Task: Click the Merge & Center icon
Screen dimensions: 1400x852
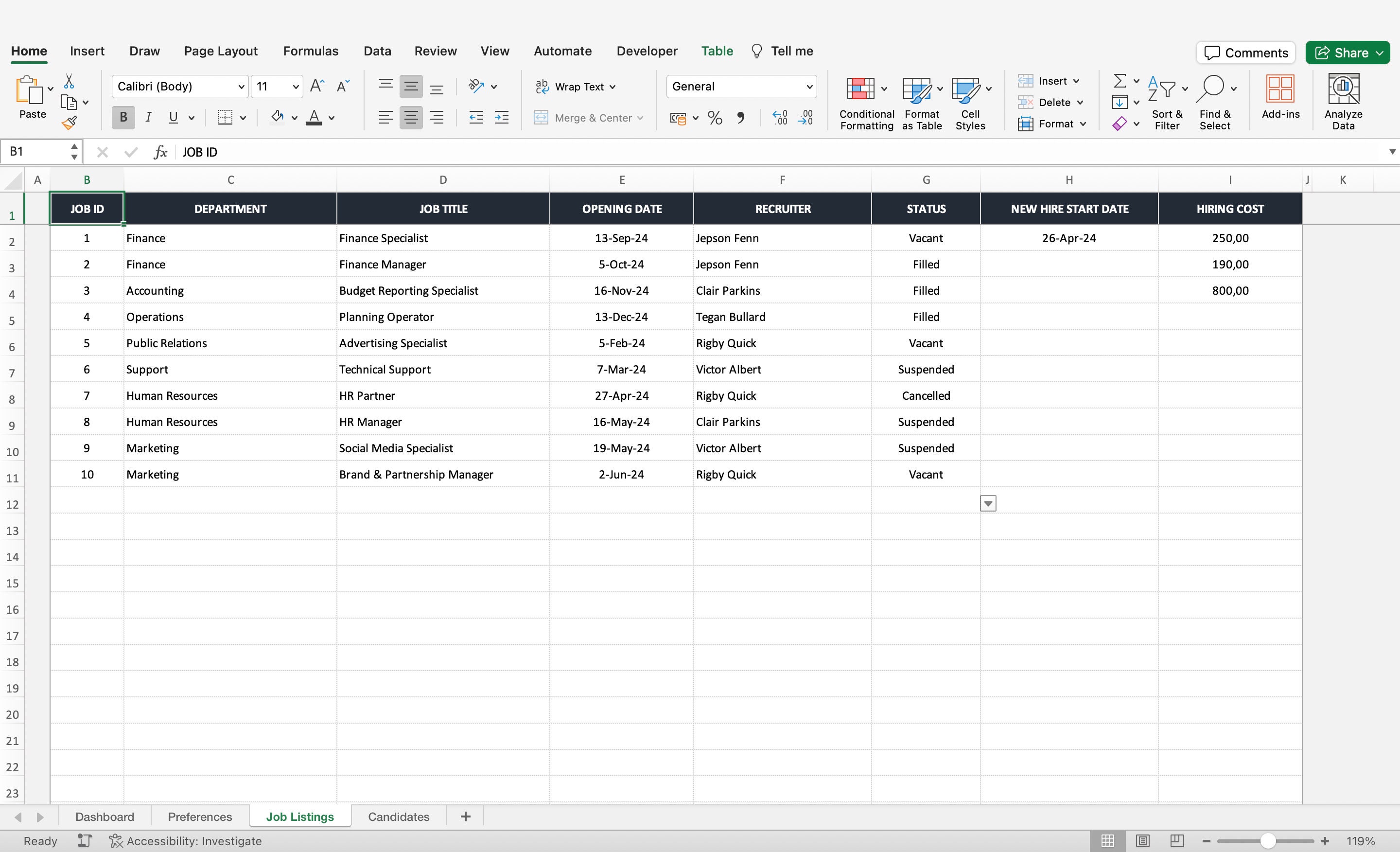Action: pyautogui.click(x=542, y=118)
